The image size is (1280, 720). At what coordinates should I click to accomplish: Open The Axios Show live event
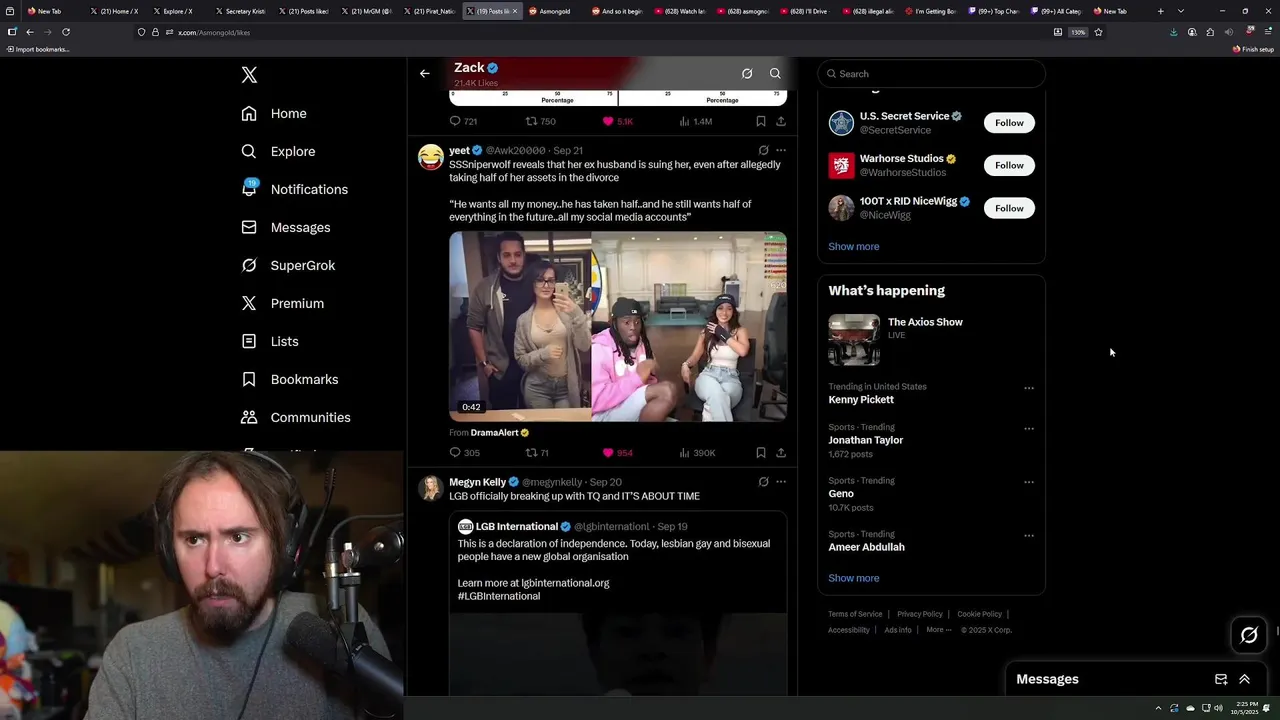tap(931, 340)
